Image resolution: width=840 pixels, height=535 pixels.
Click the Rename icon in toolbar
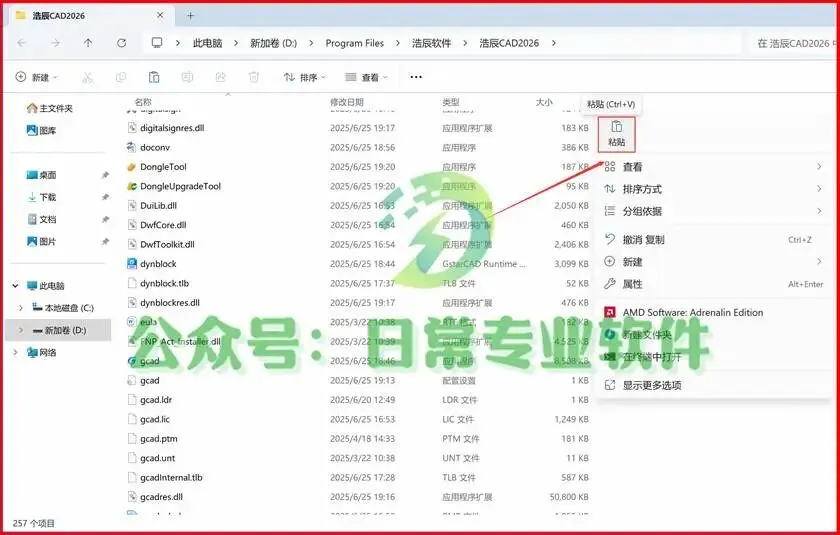(x=187, y=78)
